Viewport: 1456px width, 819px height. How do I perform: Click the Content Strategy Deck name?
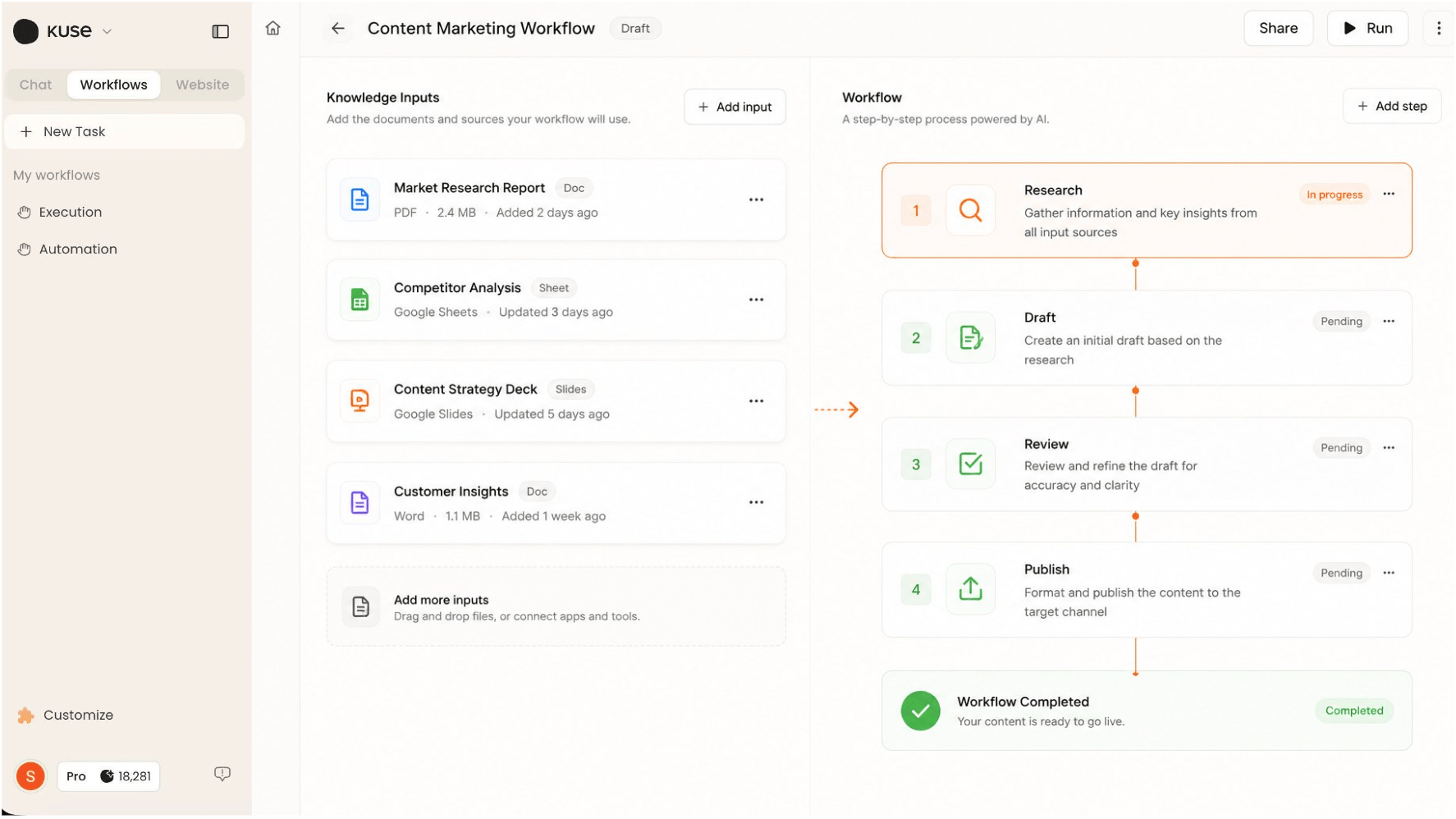(465, 390)
